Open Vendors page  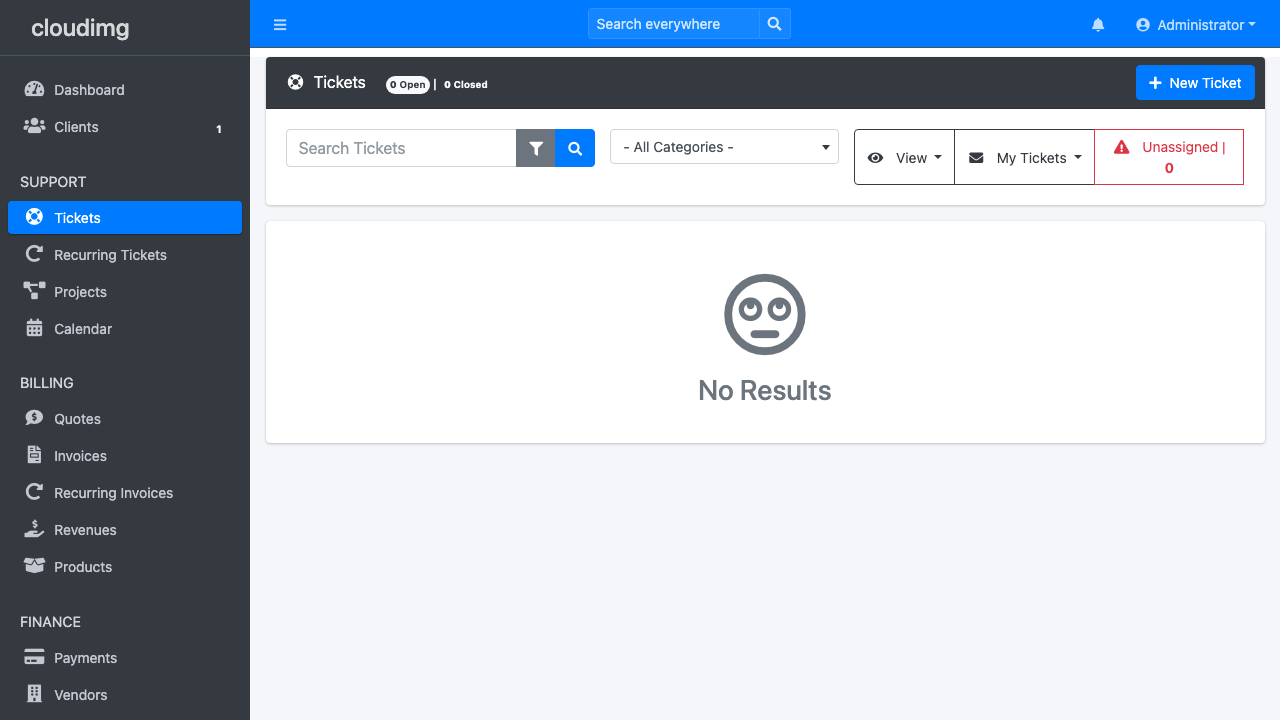(125, 694)
